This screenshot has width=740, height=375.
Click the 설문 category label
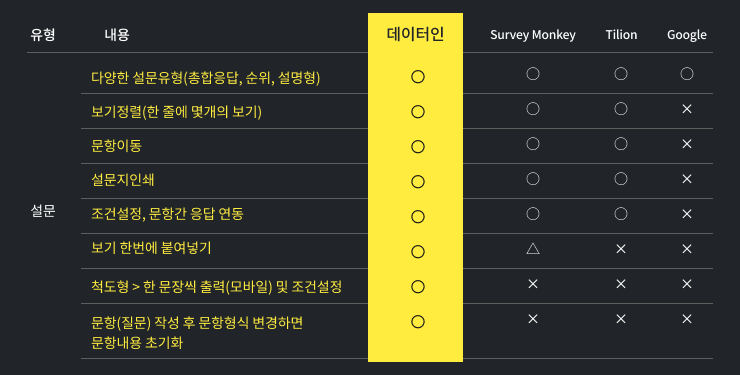tap(43, 211)
